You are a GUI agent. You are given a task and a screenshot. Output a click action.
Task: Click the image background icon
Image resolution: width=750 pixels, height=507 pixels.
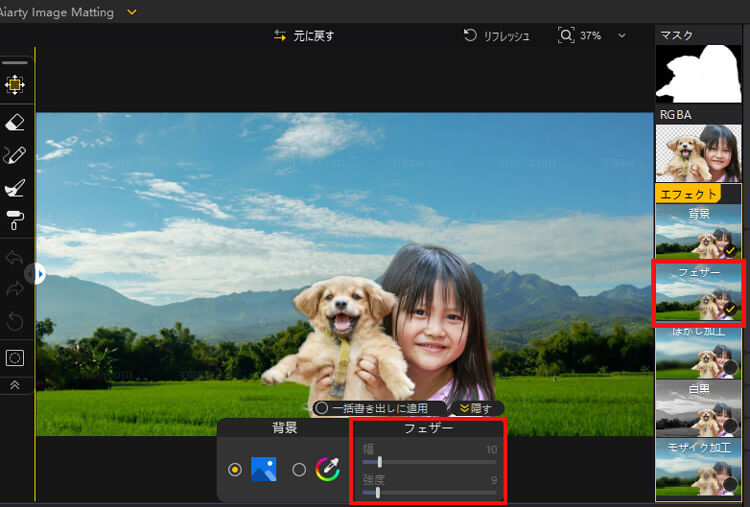pyautogui.click(x=263, y=469)
